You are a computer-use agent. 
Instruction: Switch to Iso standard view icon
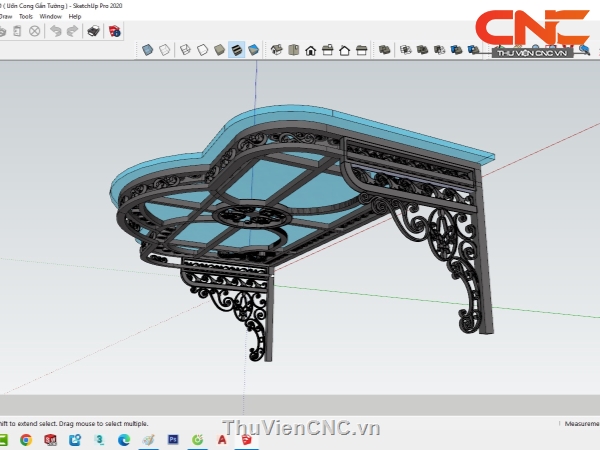277,49
